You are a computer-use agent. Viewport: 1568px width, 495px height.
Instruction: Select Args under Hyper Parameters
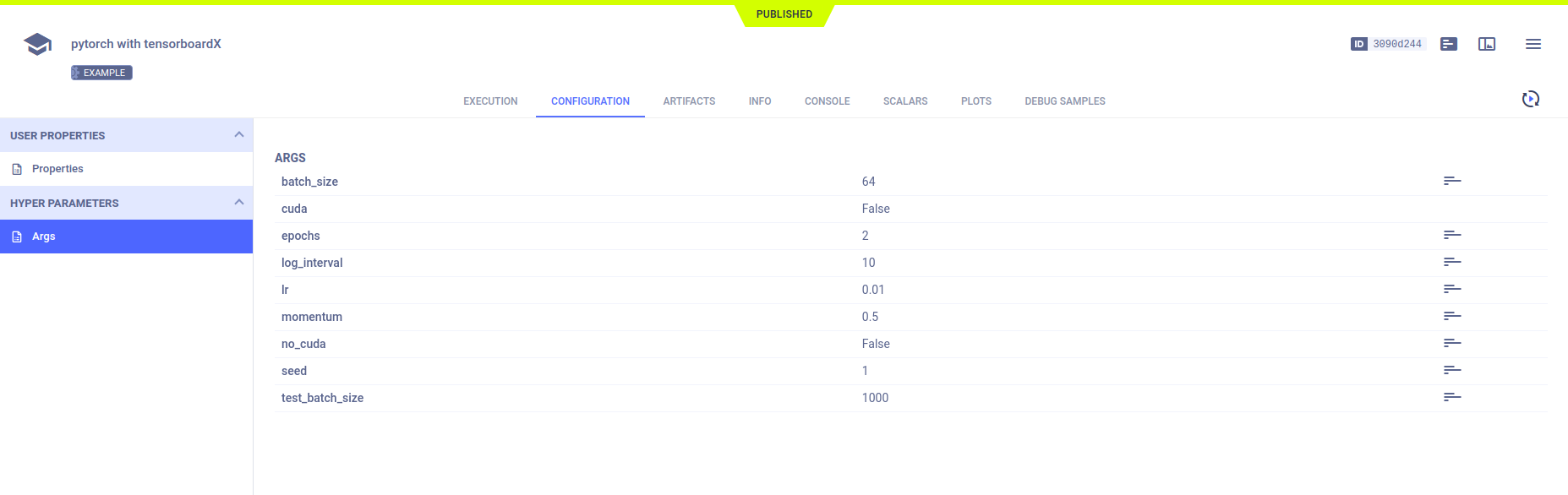coord(44,237)
